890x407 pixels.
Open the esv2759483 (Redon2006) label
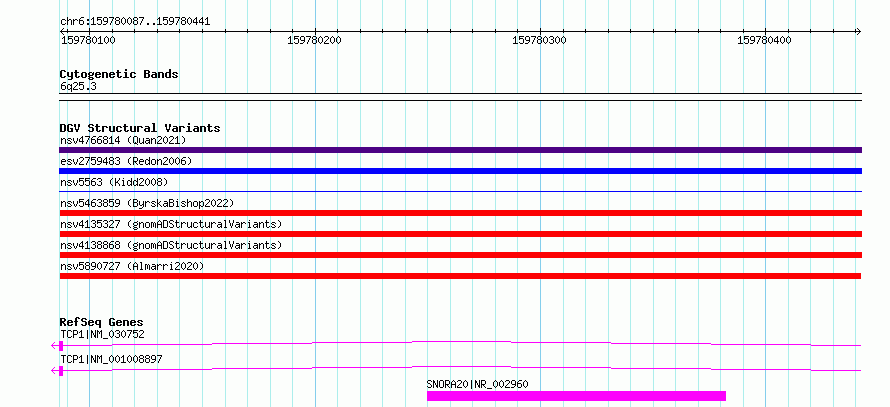point(126,161)
